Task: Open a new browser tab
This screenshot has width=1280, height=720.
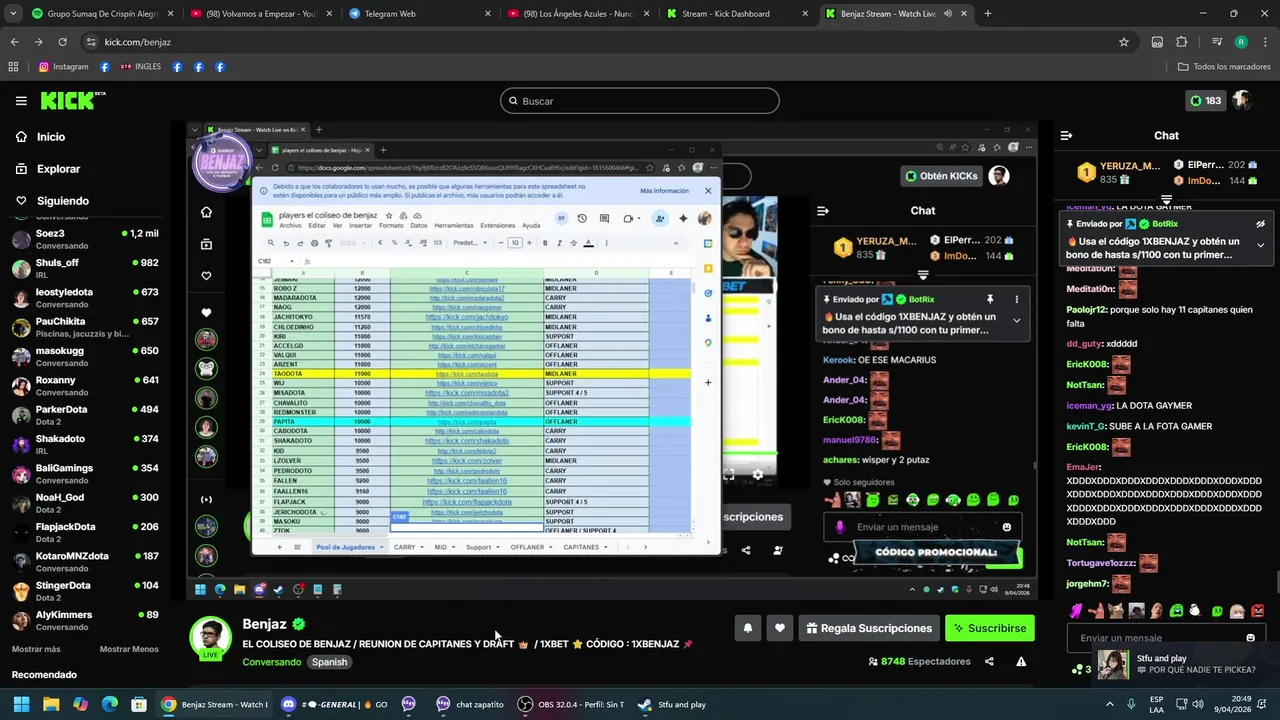Action: (988, 13)
